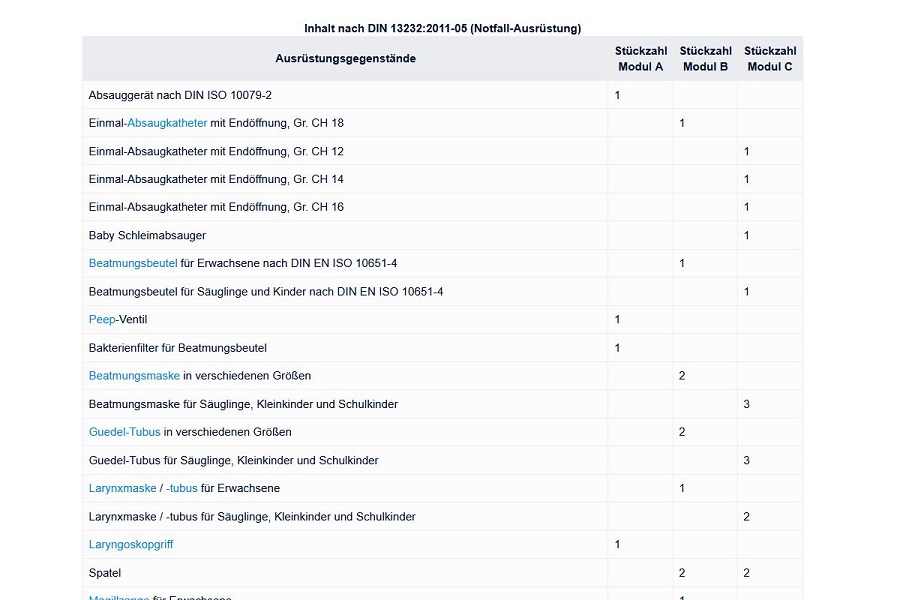The image size is (900, 600).
Task: Open the Absaugkatheter link
Action: (167, 123)
